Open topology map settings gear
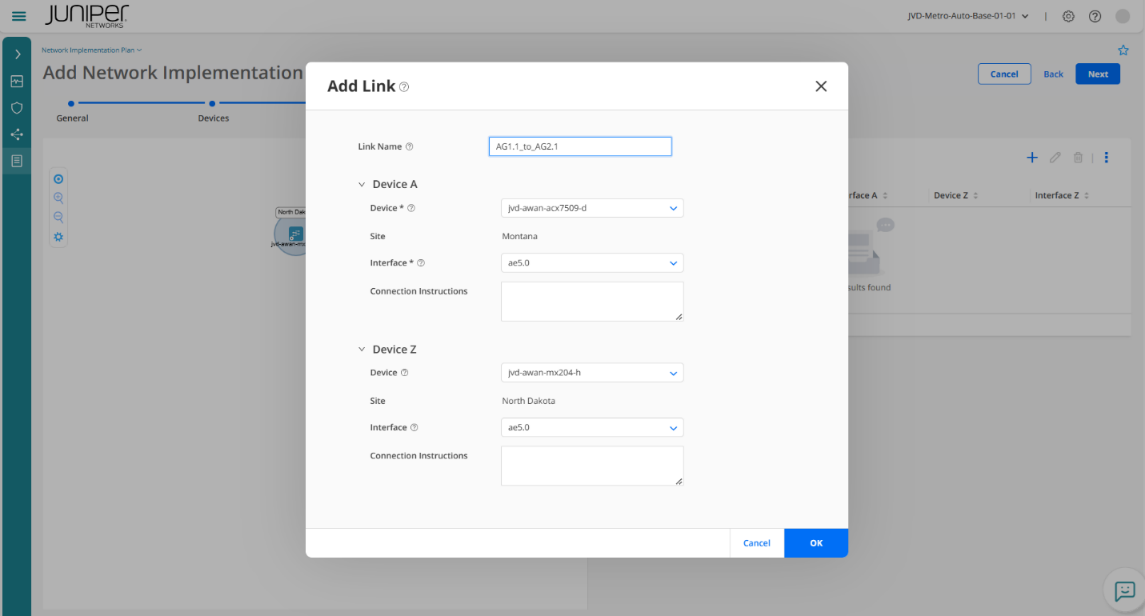Image resolution: width=1145 pixels, height=616 pixels. click(58, 236)
